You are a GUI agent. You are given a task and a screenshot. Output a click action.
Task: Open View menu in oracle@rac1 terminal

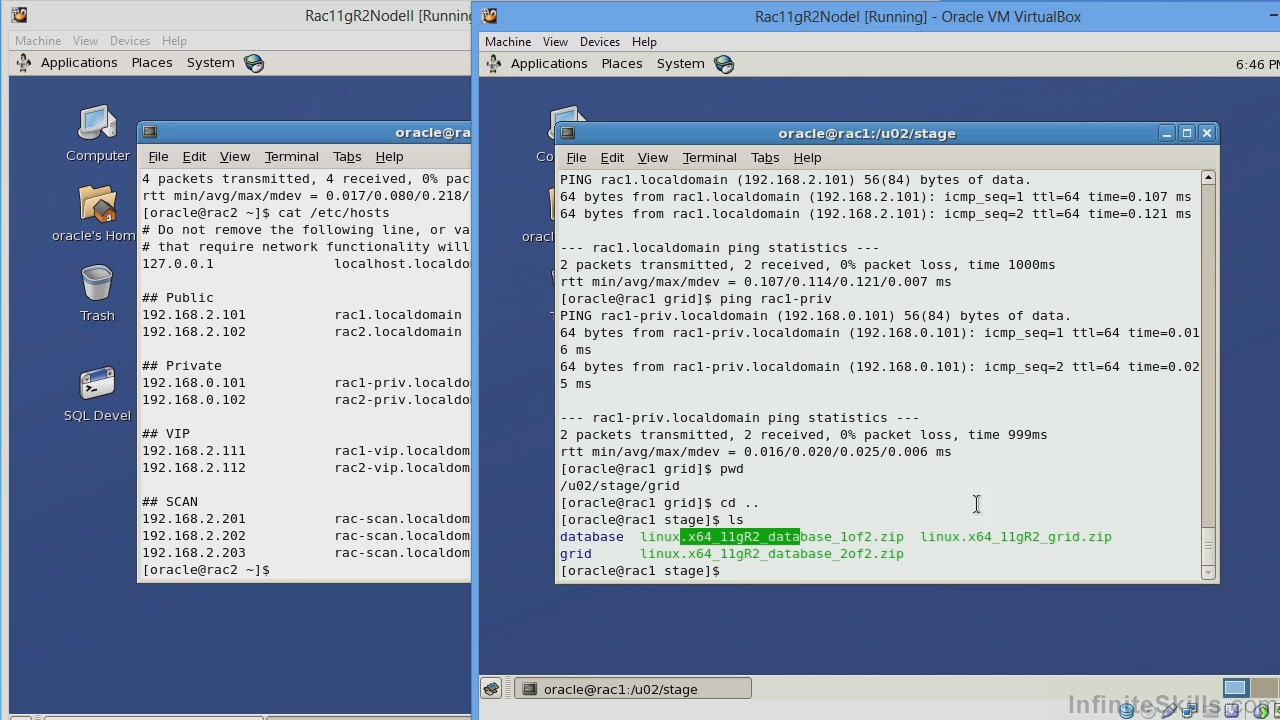(653, 158)
